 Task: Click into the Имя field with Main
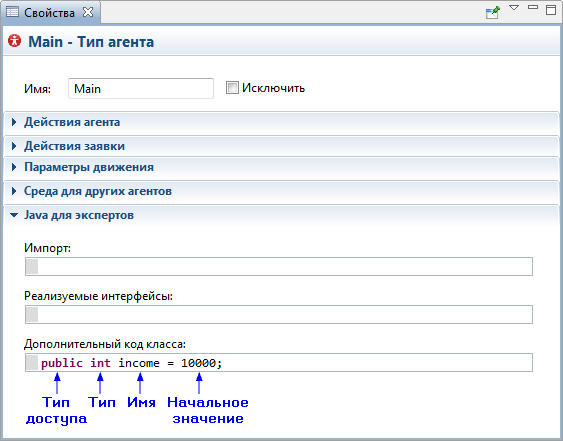141,88
